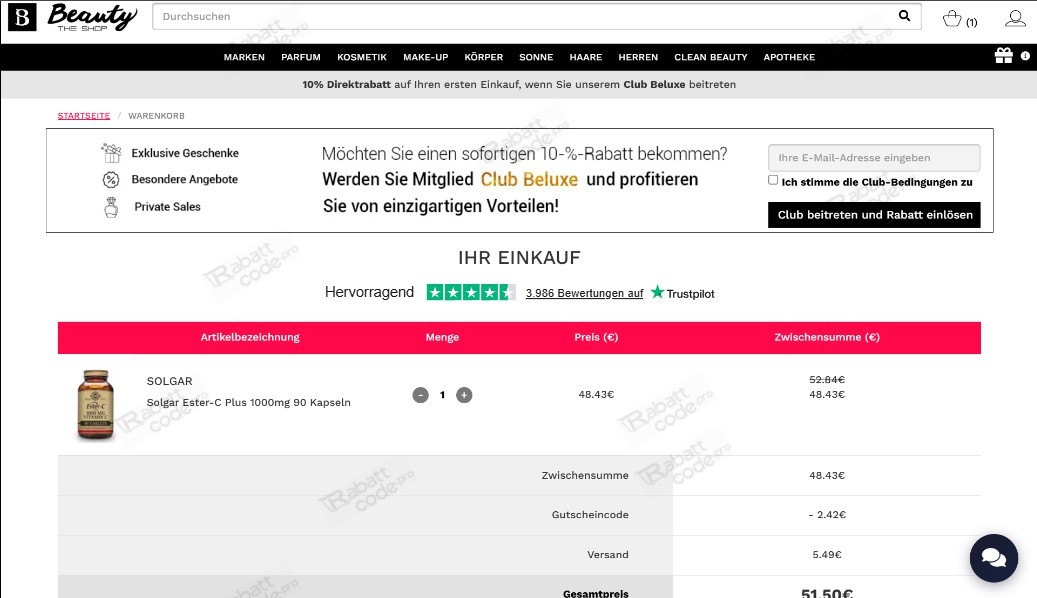Image resolution: width=1037 pixels, height=598 pixels.
Task: Click the Versand value 5.49€
Action: (x=827, y=554)
